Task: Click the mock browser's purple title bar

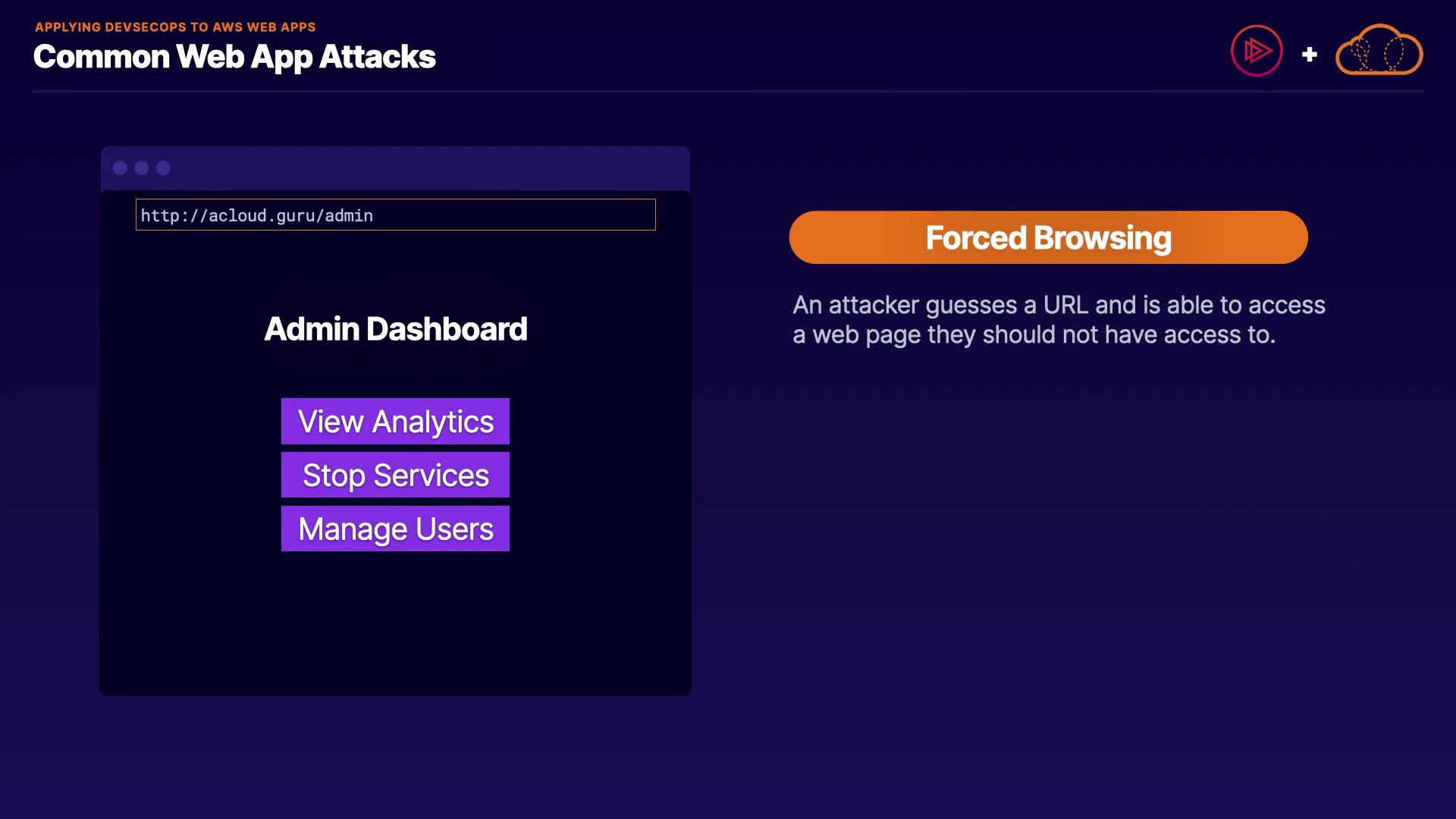Action: point(425,168)
